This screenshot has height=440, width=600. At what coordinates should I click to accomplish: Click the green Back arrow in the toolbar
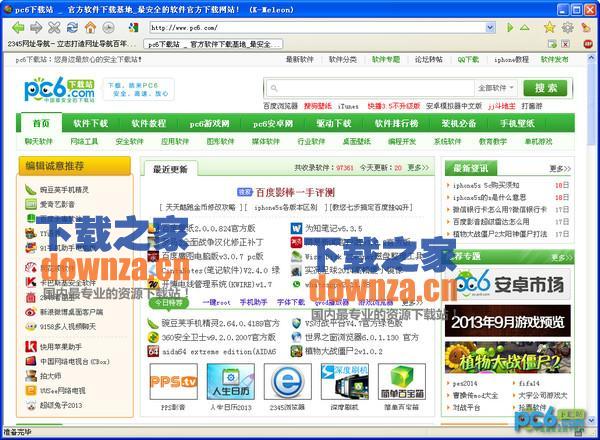[x=18, y=27]
